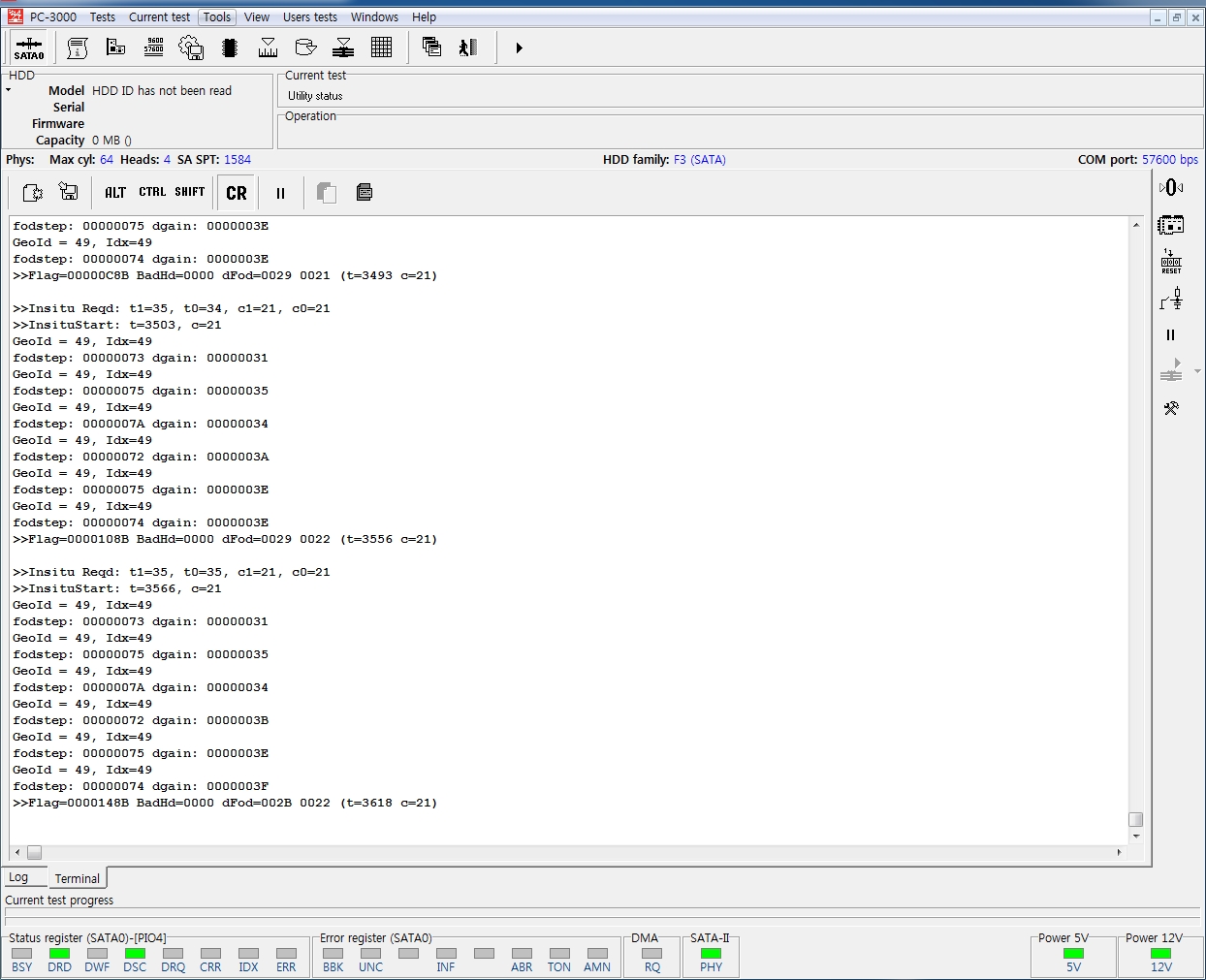This screenshot has height=980, width=1206.
Task: Click the play arrow in top toolbar
Action: pyautogui.click(x=519, y=47)
